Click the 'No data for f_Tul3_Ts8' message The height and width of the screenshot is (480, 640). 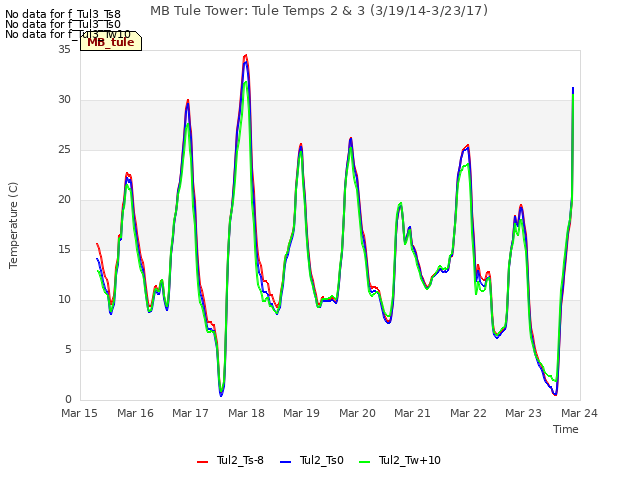click(x=63, y=15)
